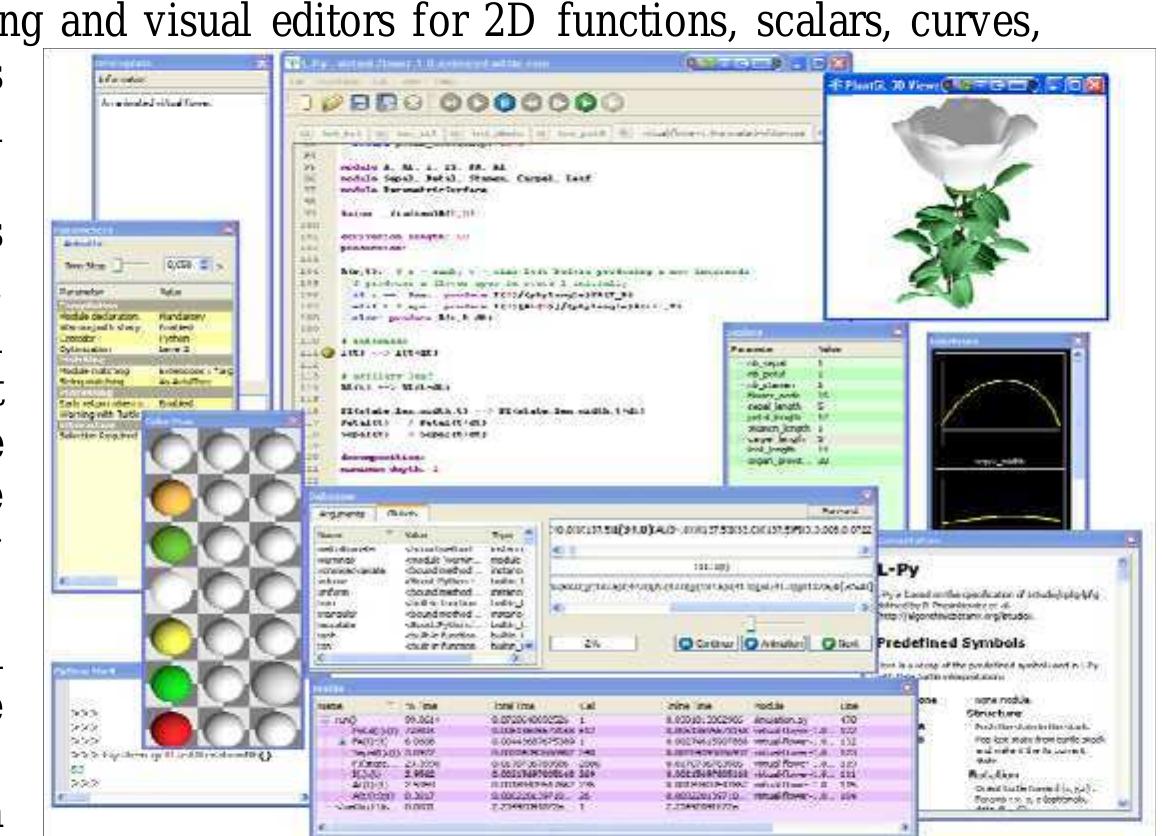Click the grey Step circle after blue one
The height and width of the screenshot is (836, 1164).
[532, 102]
